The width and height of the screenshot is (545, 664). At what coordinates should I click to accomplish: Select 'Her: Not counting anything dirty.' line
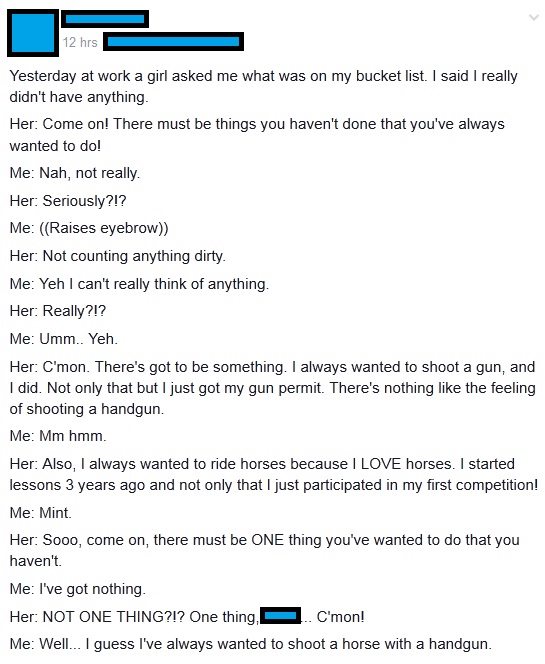pos(118,256)
